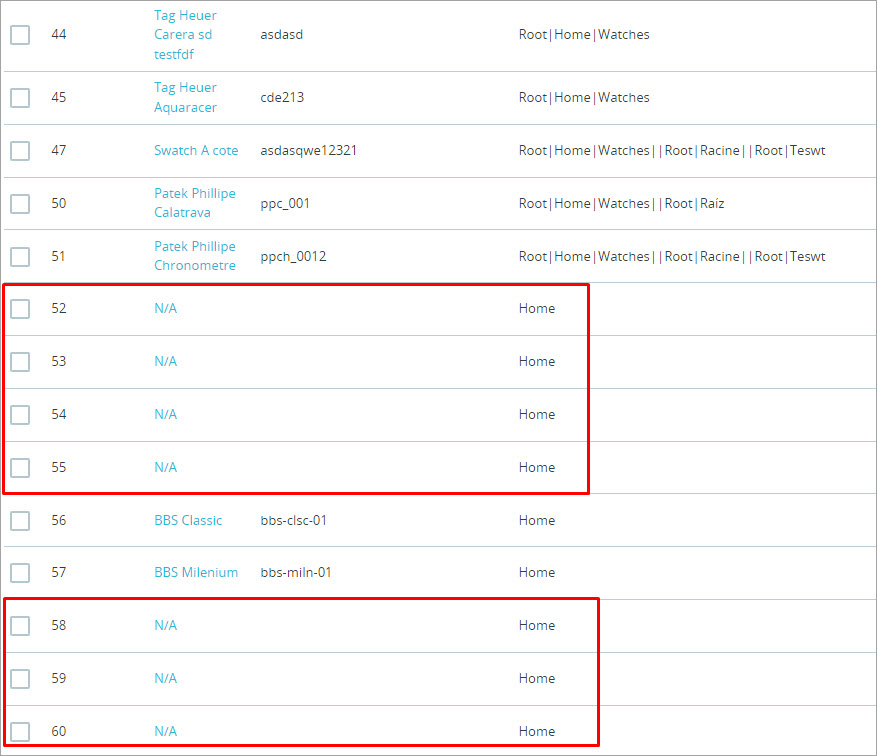Open the Swatch A cote product
The height and width of the screenshot is (756, 877).
(196, 150)
